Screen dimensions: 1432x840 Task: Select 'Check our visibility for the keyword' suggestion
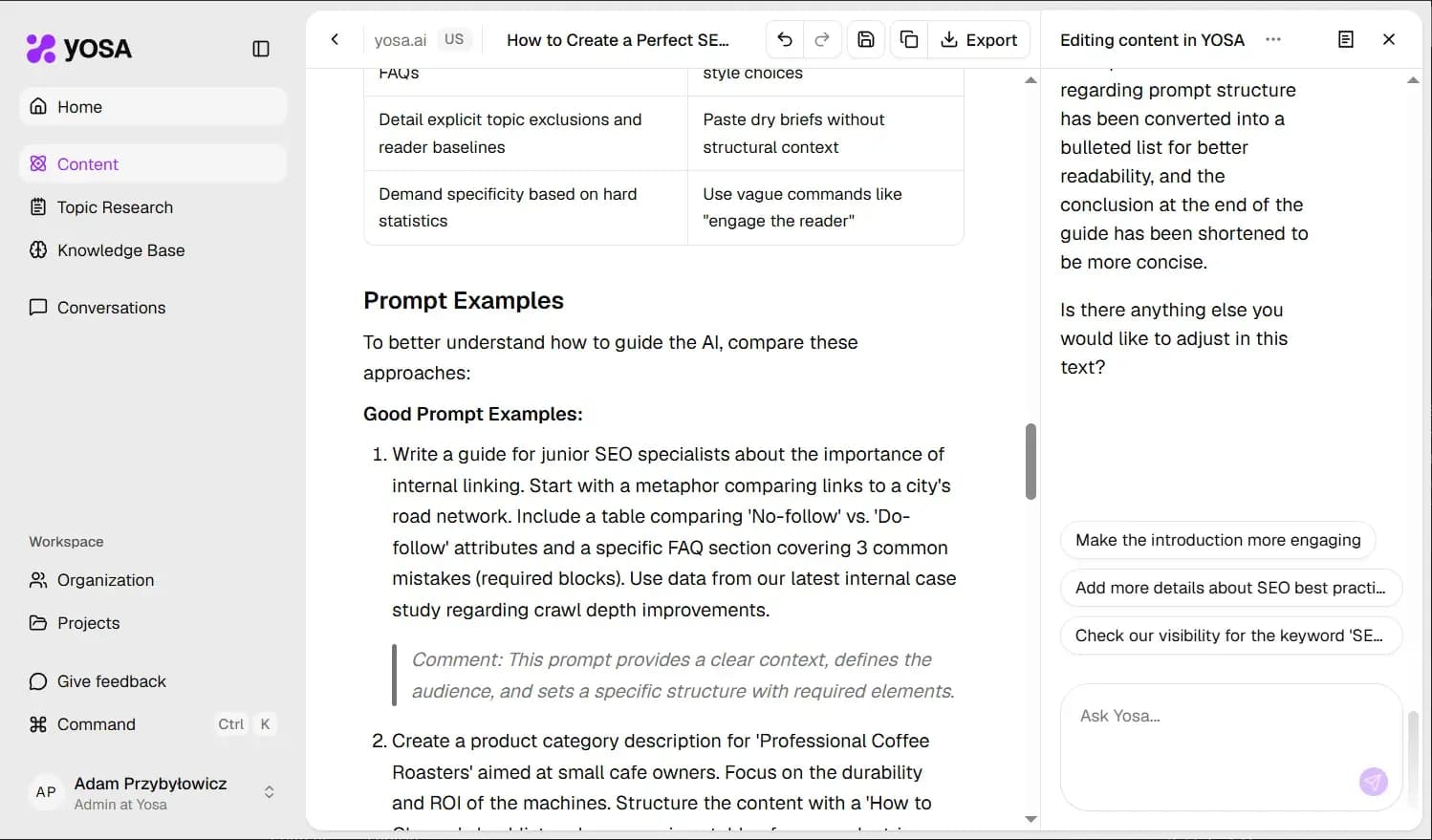[x=1231, y=635]
